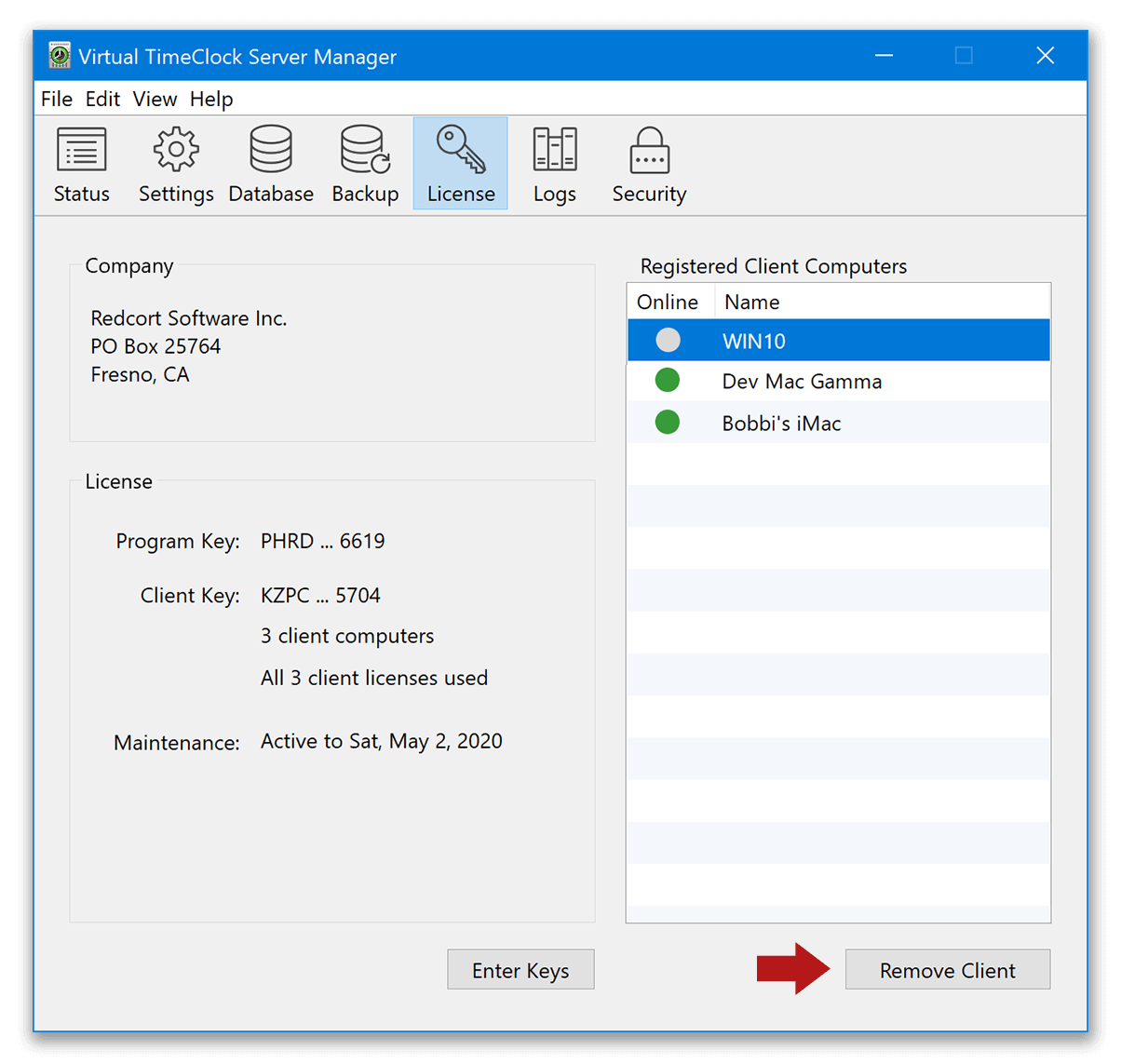Click the online indicator beside Bobbi's iMac
The height and width of the screenshot is (1064, 1121).
tap(667, 422)
